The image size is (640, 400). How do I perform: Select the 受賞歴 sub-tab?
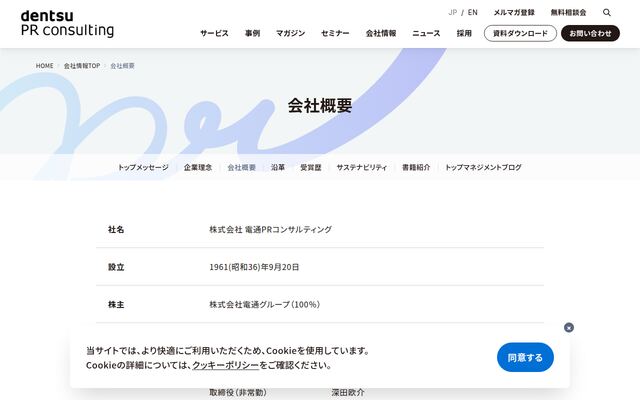point(311,167)
